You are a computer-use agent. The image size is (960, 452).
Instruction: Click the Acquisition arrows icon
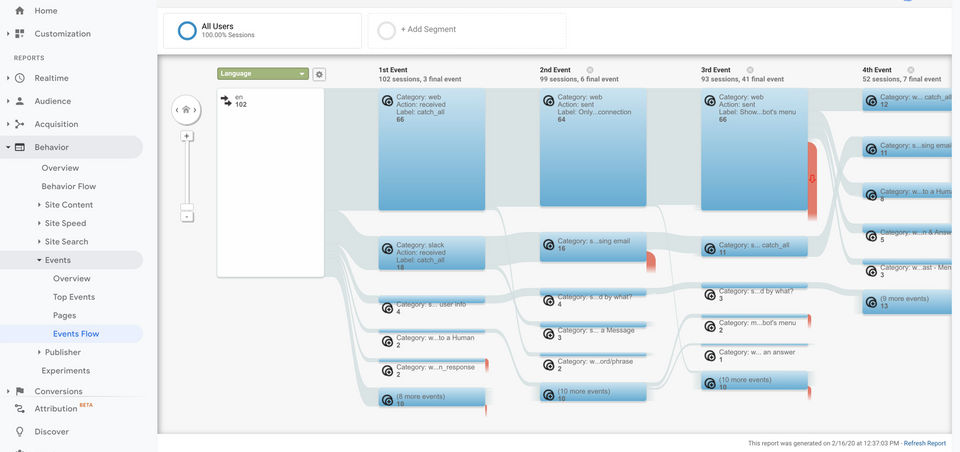(x=19, y=124)
